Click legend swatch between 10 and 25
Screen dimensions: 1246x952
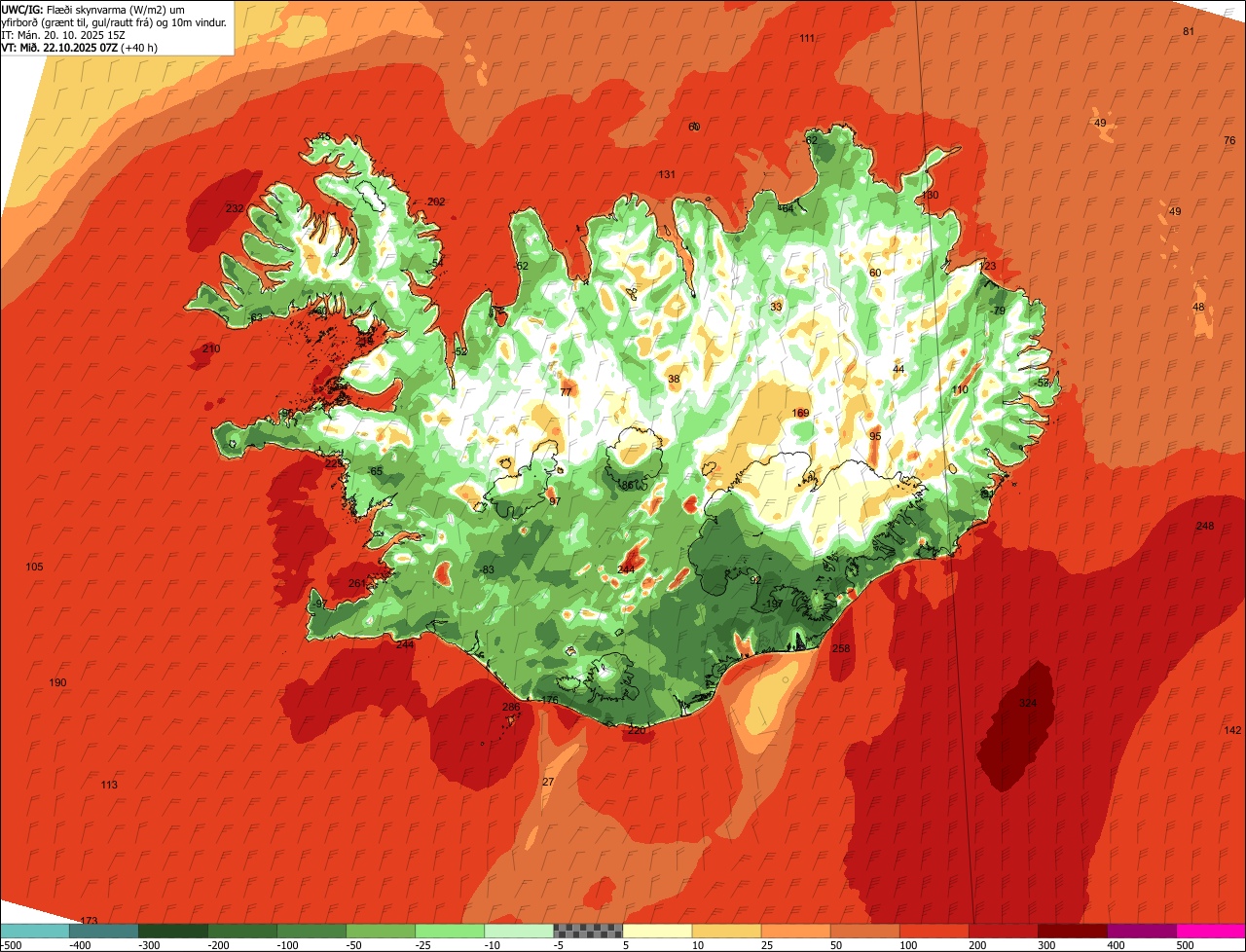(725, 930)
